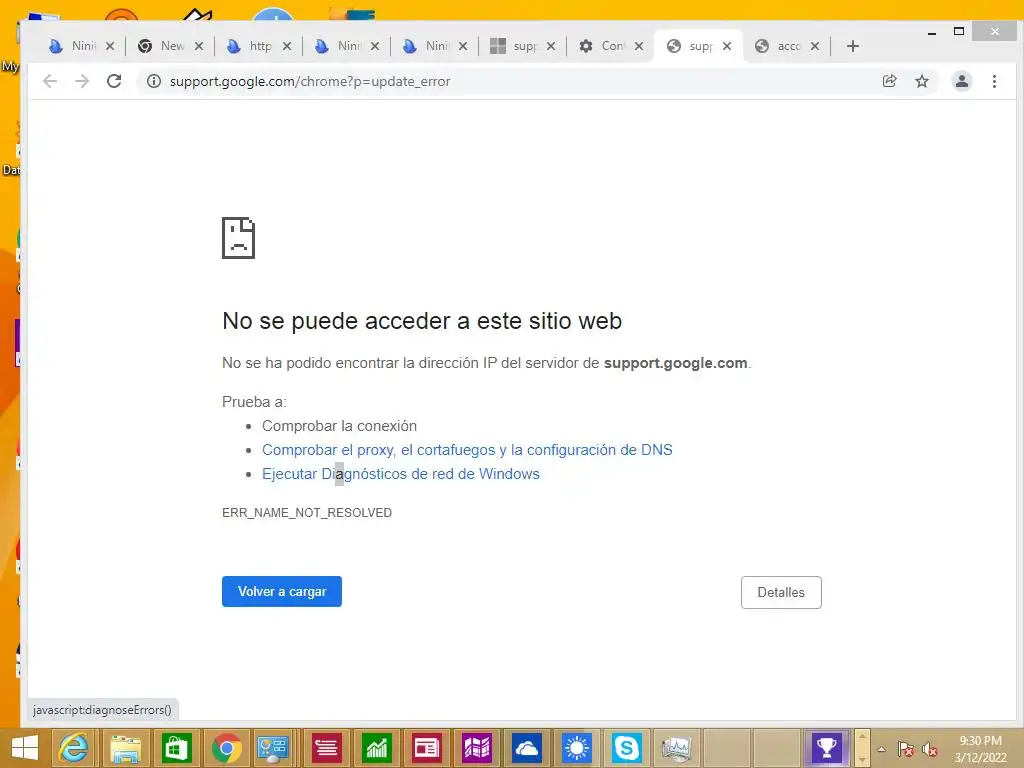The image size is (1024, 768).
Task: Open the Chrome profile avatar
Action: click(961, 81)
